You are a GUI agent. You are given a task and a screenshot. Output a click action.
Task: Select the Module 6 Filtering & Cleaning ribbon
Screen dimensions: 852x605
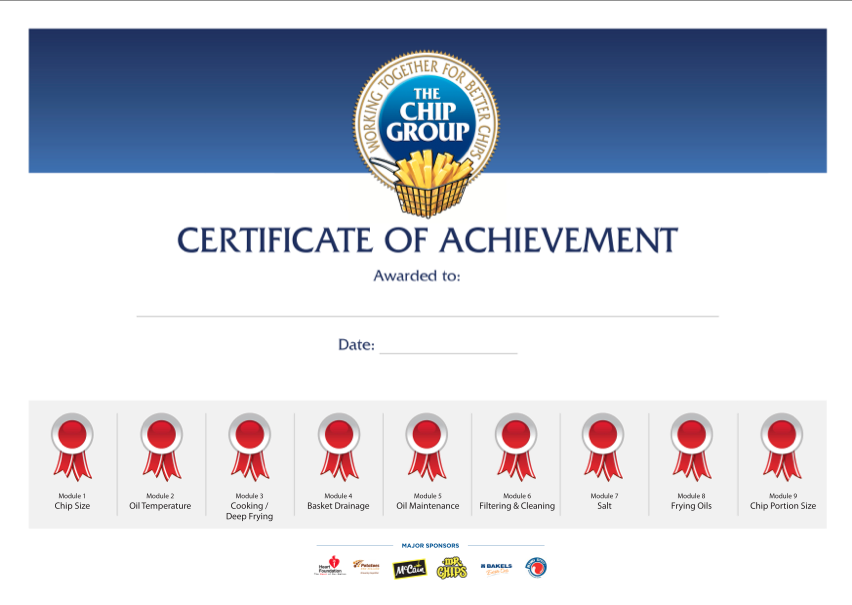[516, 447]
